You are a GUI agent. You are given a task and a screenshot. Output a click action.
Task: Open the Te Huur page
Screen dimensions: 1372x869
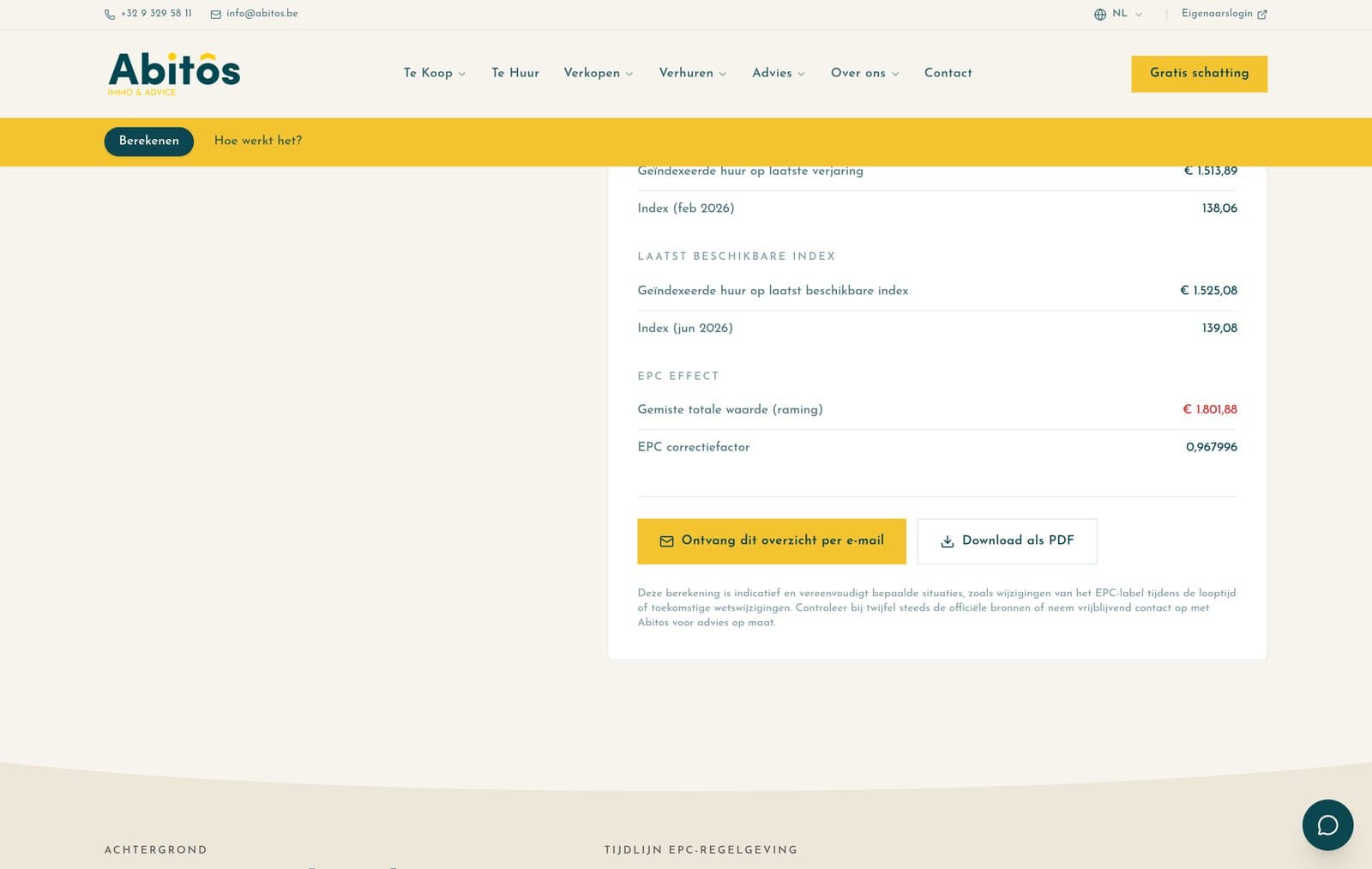515,73
